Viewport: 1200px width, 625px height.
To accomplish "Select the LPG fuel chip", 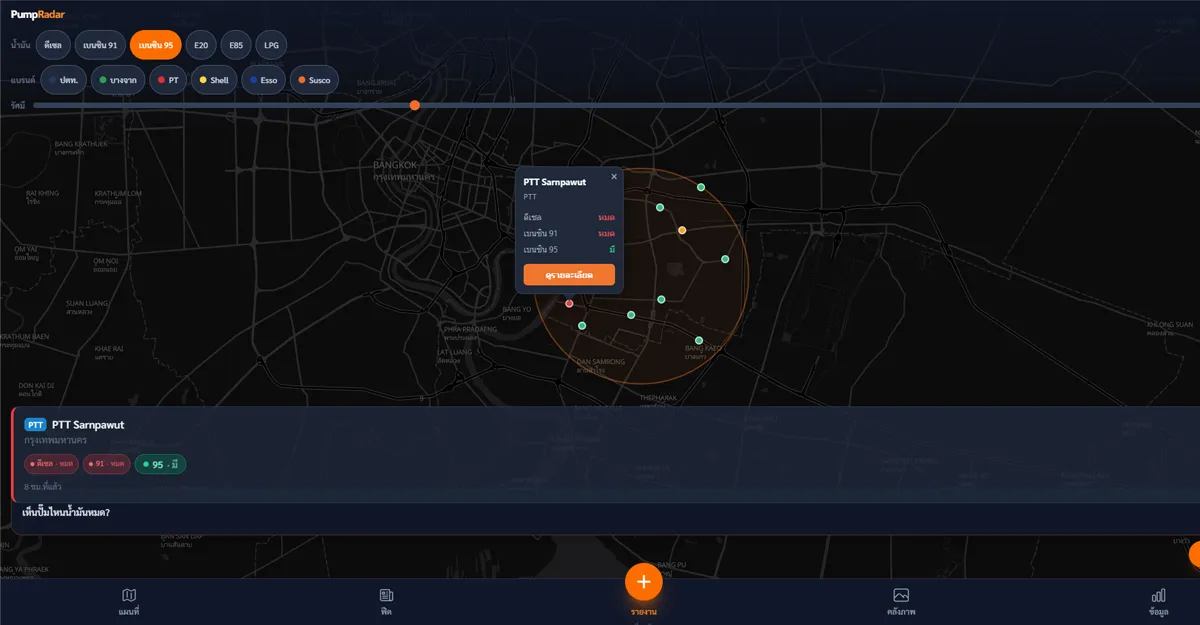I will coord(271,45).
